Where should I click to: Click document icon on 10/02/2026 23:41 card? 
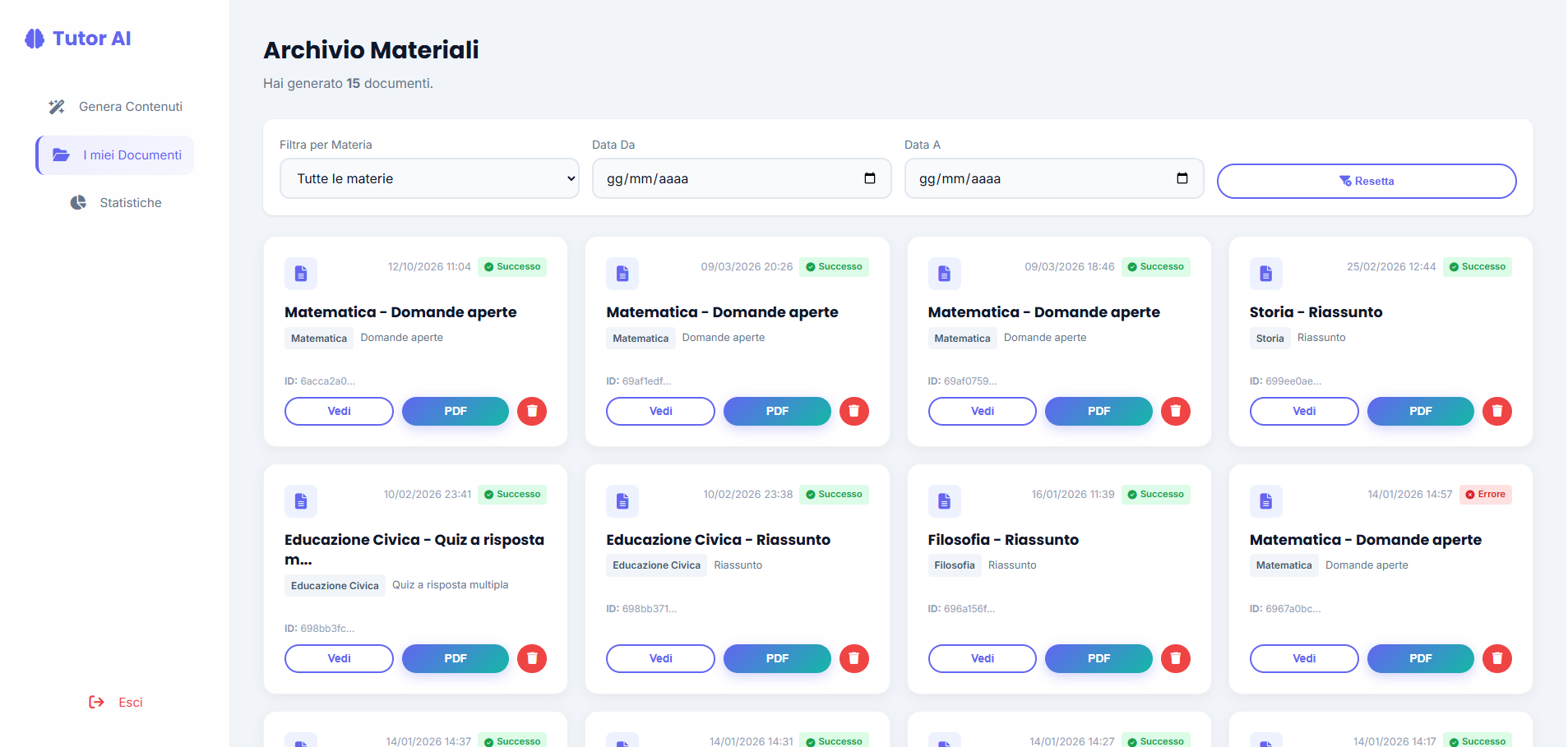301,501
